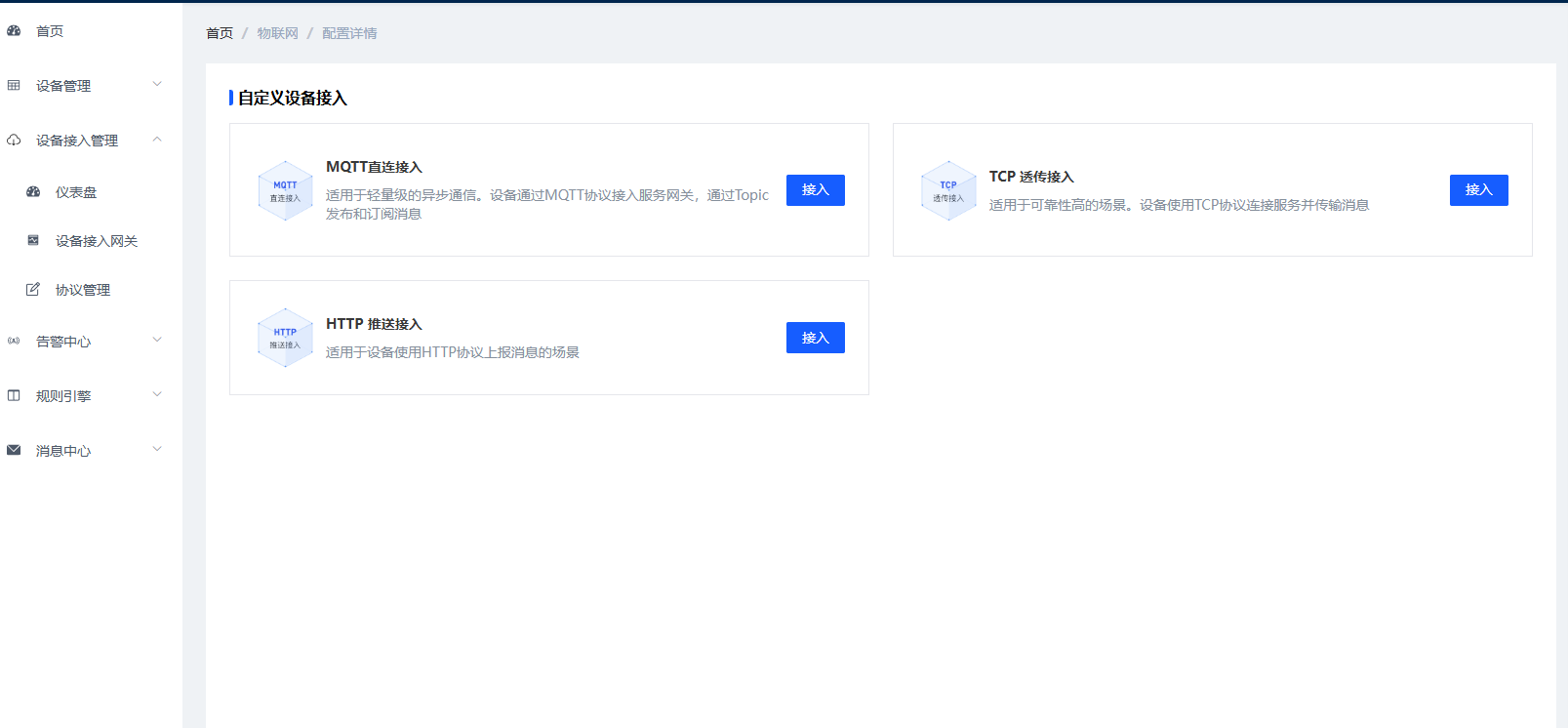Click 接入 button for HTTP 推送接入
Image resolution: width=1568 pixels, height=728 pixels.
click(x=816, y=338)
